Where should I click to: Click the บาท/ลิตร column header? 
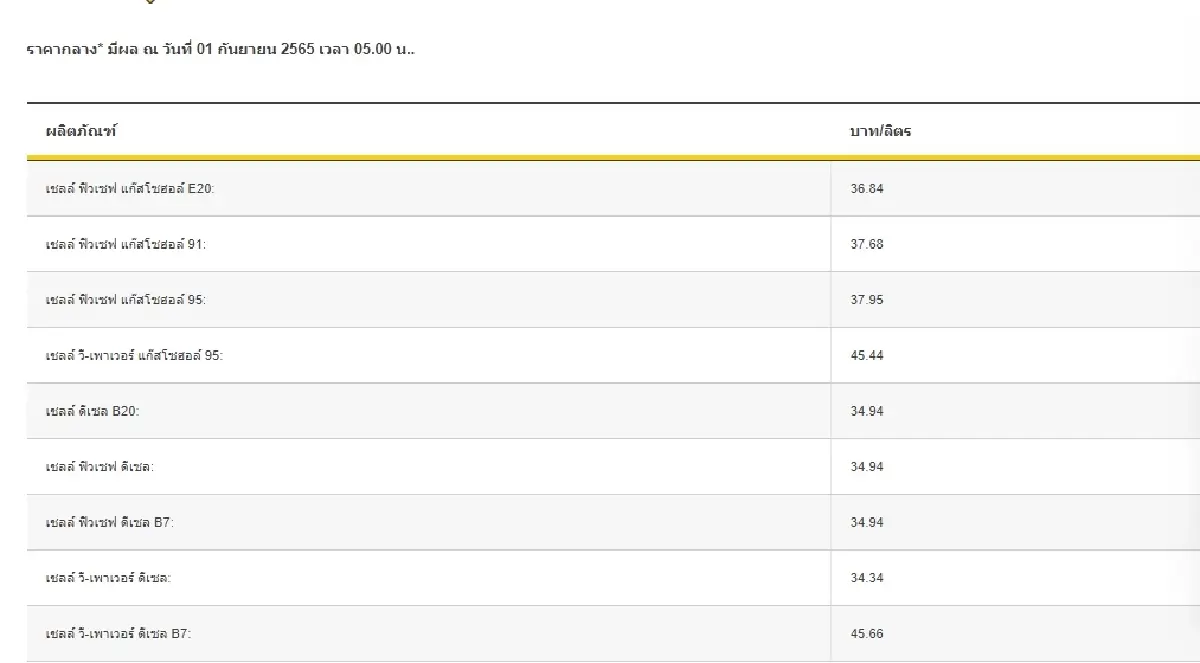[880, 131]
